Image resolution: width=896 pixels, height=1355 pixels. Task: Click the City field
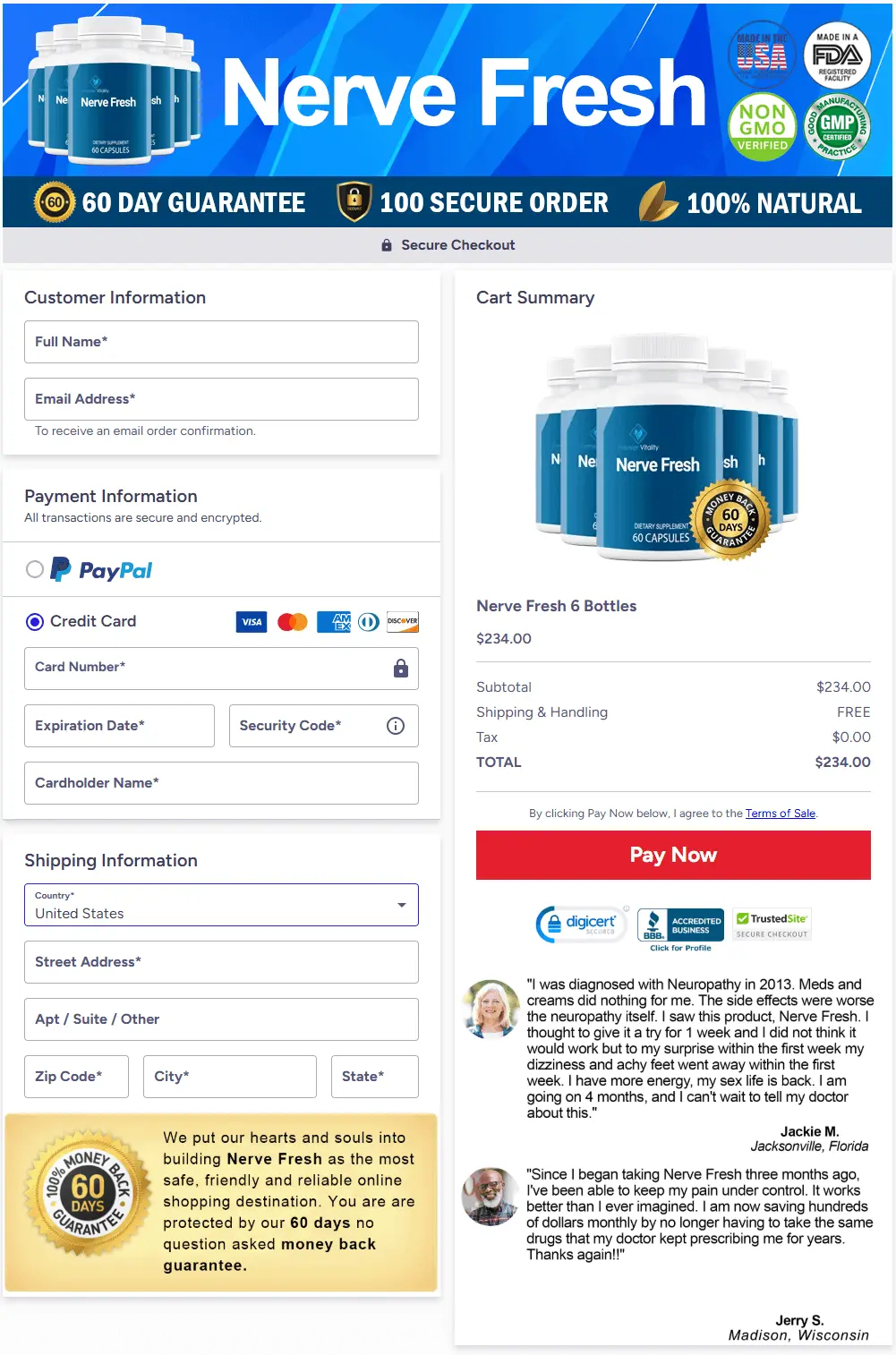click(x=230, y=1077)
